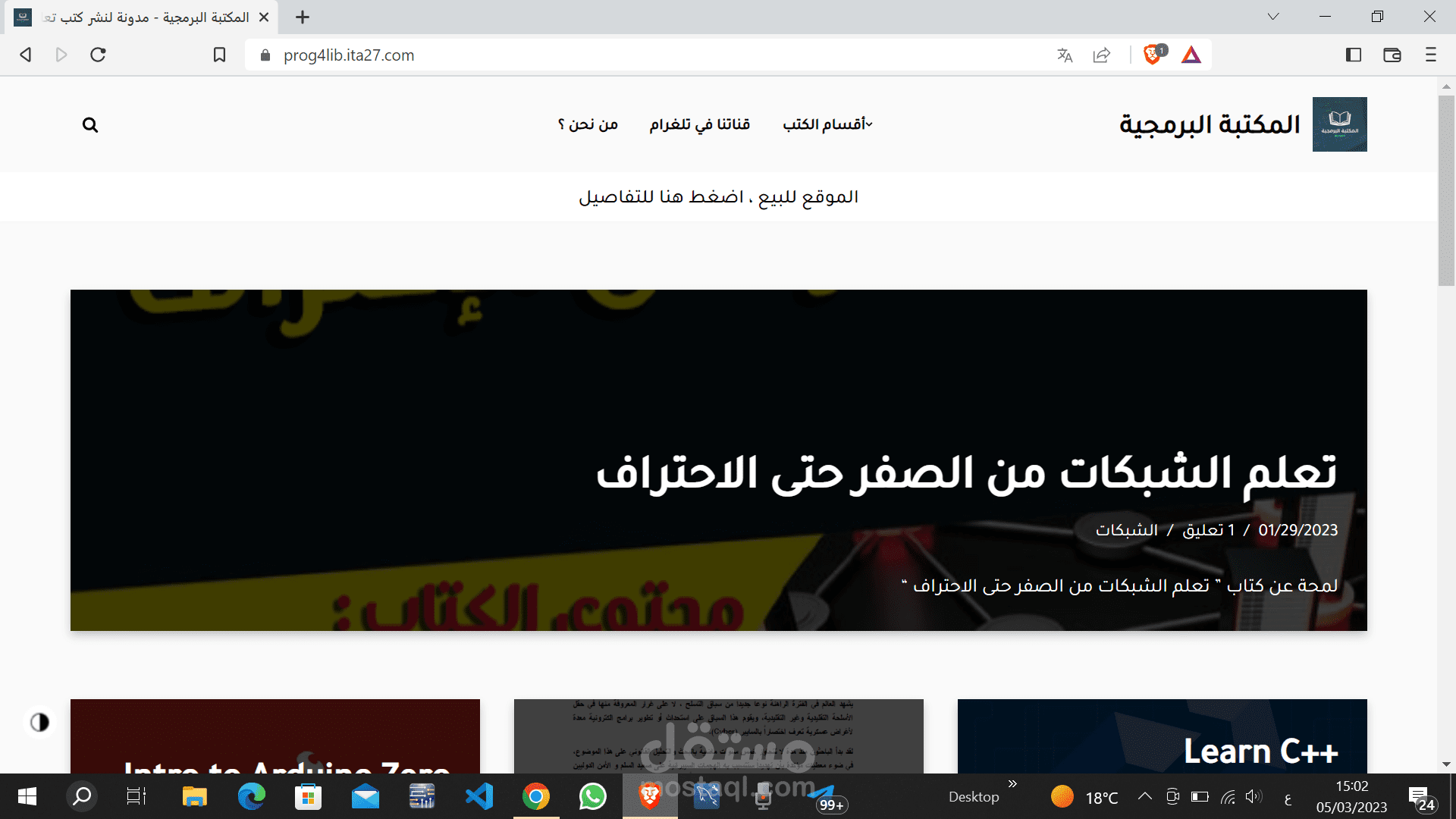1456x819 pixels.
Task: Click المكتبة البرمجية site title
Action: [1210, 124]
